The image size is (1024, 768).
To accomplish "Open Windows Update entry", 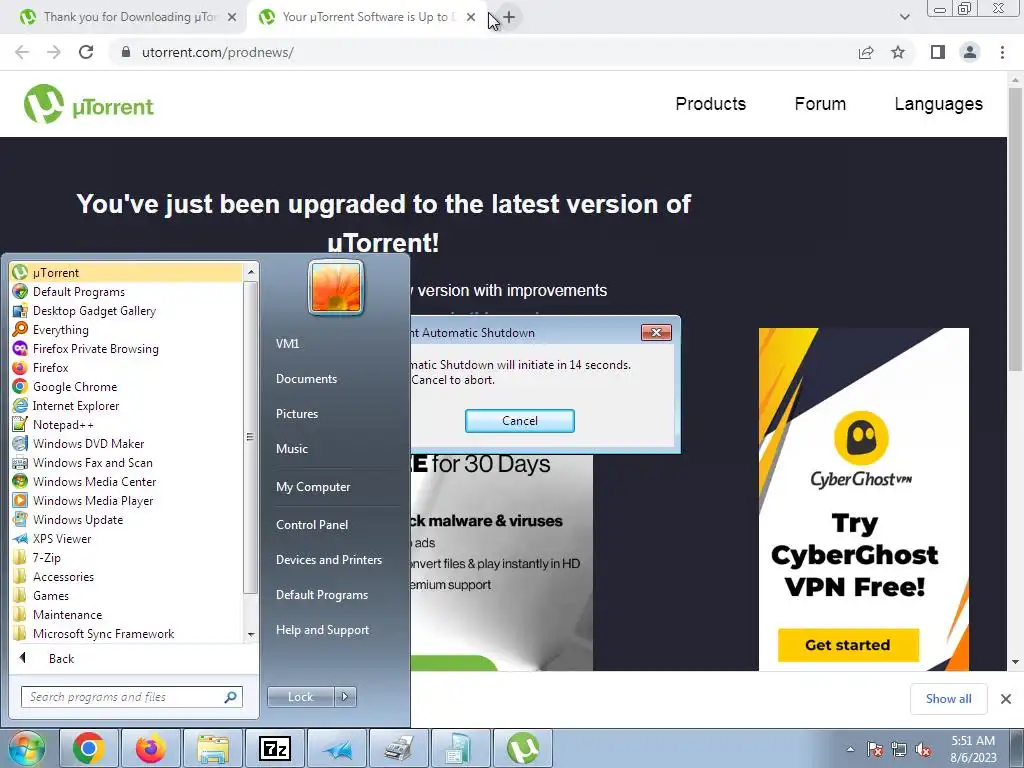I will [126, 519].
